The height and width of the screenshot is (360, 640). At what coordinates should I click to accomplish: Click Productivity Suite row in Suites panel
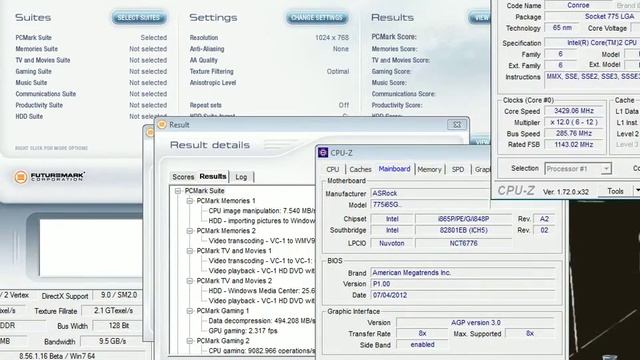pyautogui.click(x=91, y=105)
